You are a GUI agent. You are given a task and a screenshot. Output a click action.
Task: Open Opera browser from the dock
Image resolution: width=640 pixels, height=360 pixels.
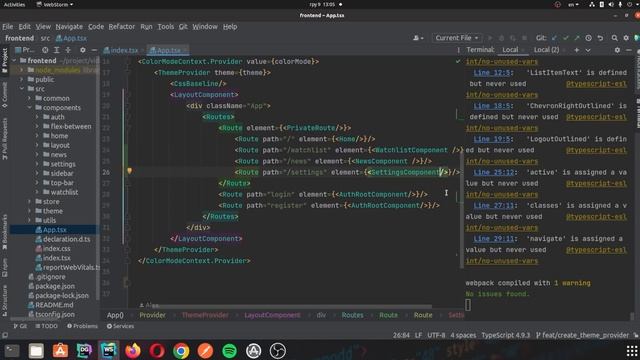pos(157,351)
